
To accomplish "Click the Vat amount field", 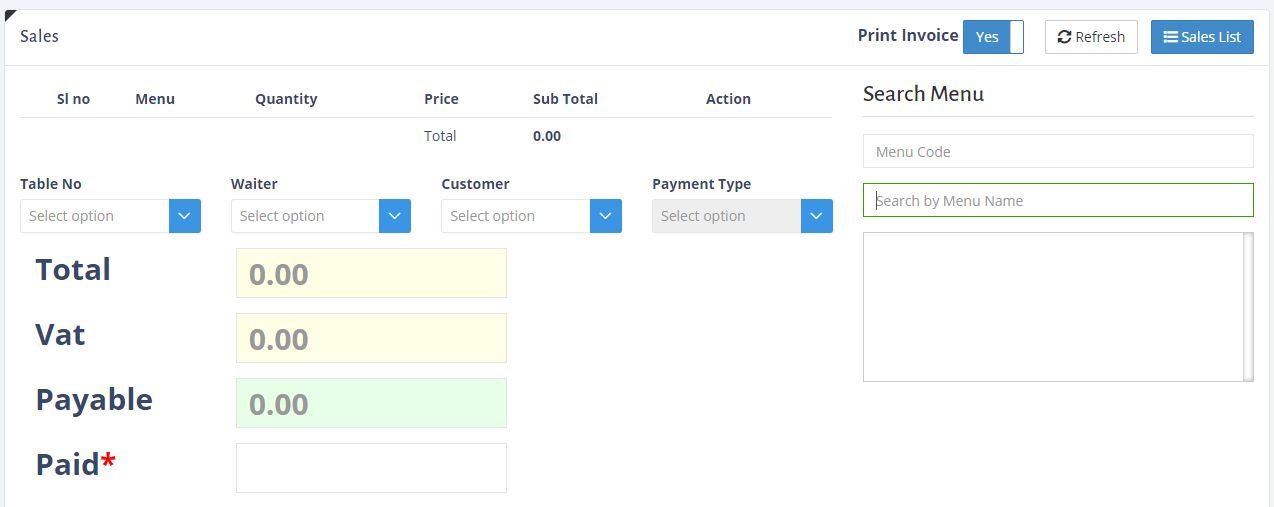I will (371, 338).
